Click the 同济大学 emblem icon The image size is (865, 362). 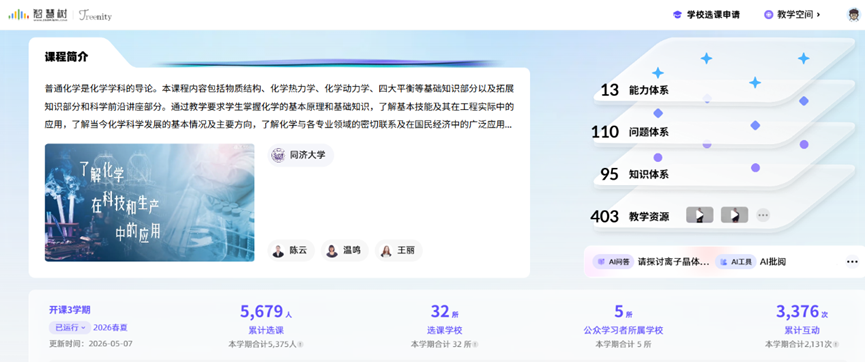(278, 155)
